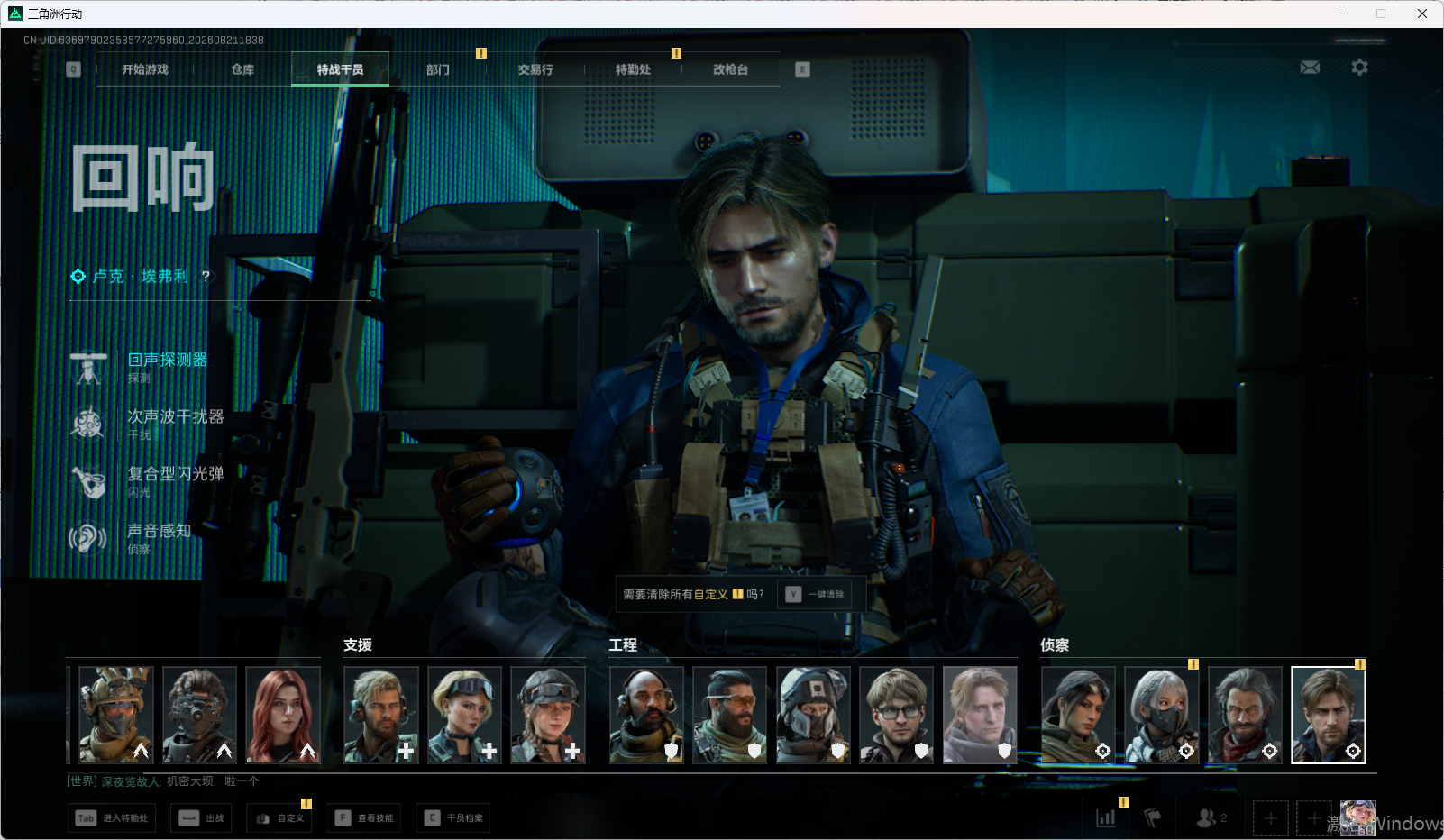
Task: Select the engineer with long light-brown hair
Action: tap(980, 716)
